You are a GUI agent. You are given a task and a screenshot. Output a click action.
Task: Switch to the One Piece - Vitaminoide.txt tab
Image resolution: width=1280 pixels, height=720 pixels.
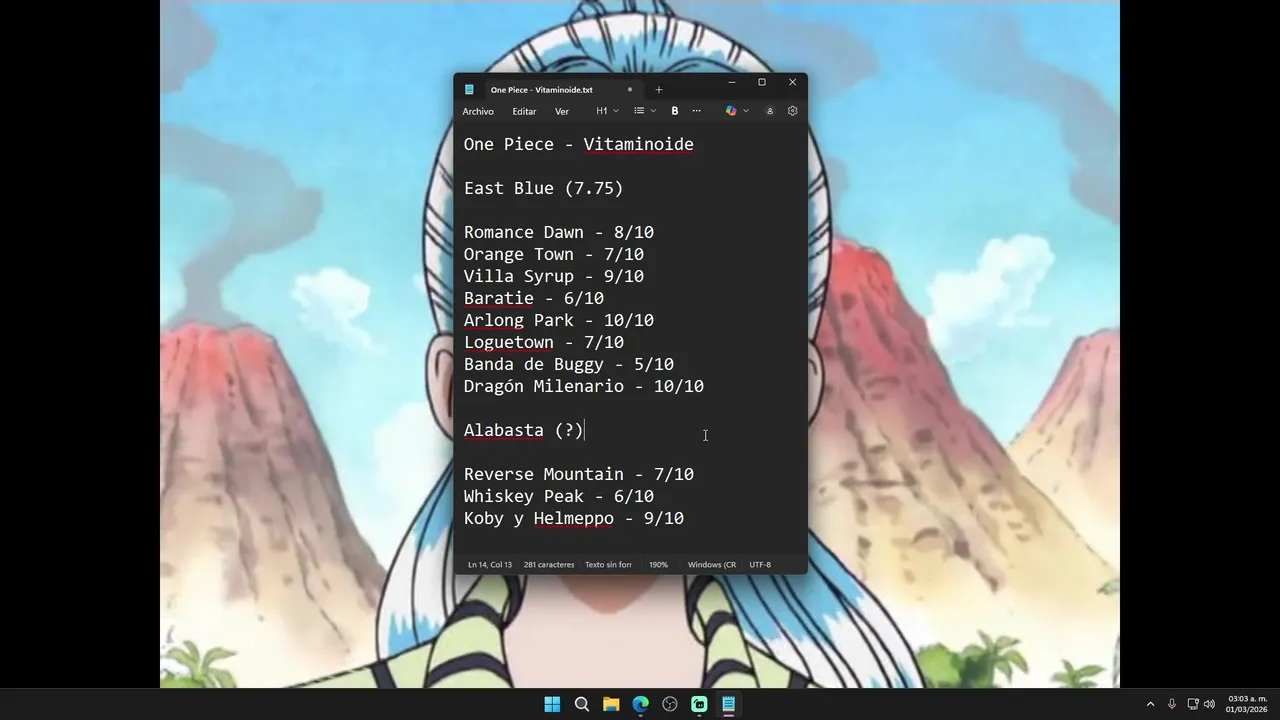pyautogui.click(x=541, y=90)
